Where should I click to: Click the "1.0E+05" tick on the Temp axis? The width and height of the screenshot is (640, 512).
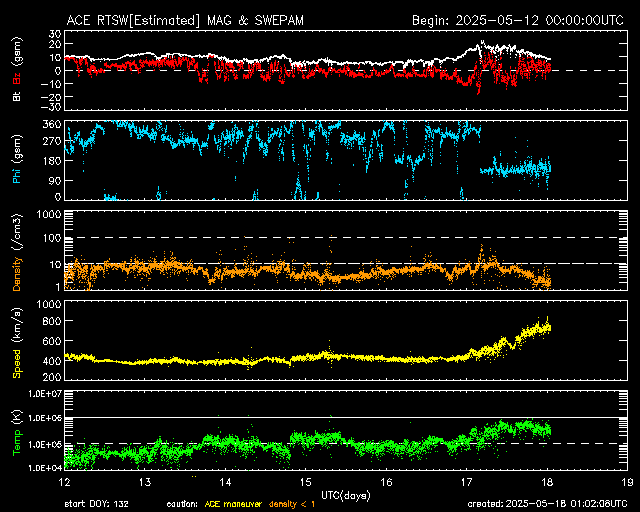[x=45, y=445]
